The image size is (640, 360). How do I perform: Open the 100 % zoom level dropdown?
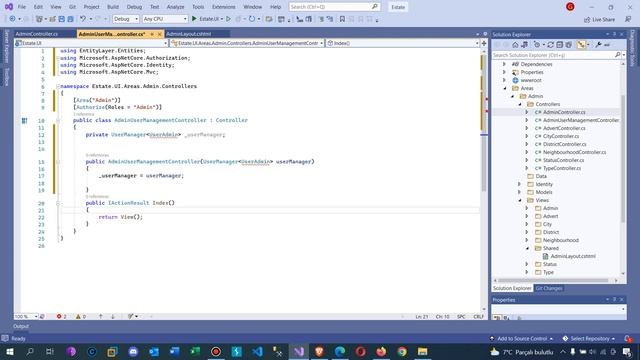click(26, 316)
